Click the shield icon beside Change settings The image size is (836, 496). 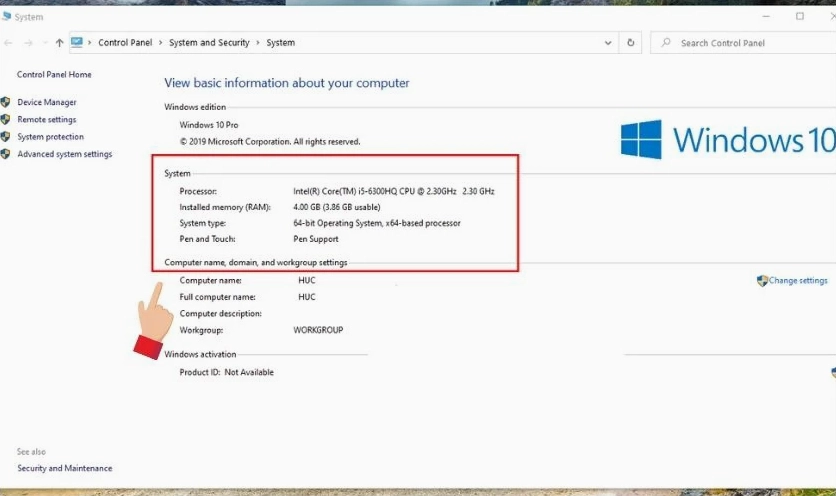click(x=762, y=281)
